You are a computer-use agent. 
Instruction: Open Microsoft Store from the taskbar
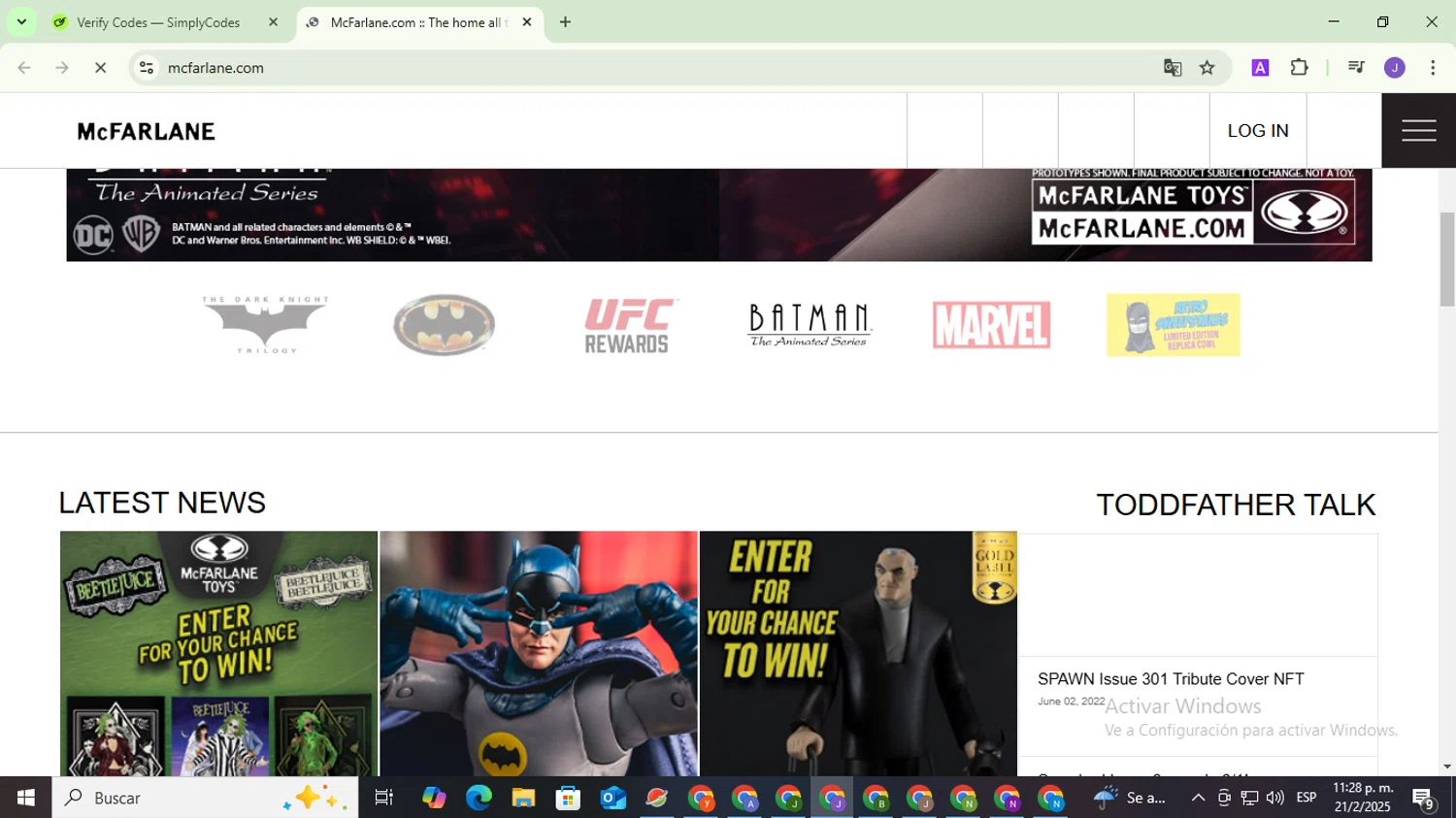pyautogui.click(x=568, y=798)
